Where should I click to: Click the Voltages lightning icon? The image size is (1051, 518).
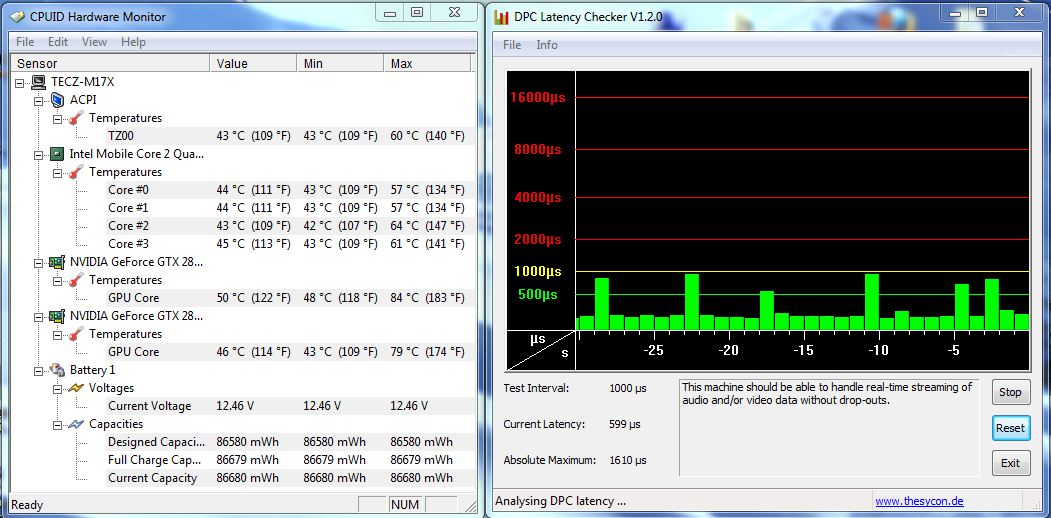(x=76, y=388)
